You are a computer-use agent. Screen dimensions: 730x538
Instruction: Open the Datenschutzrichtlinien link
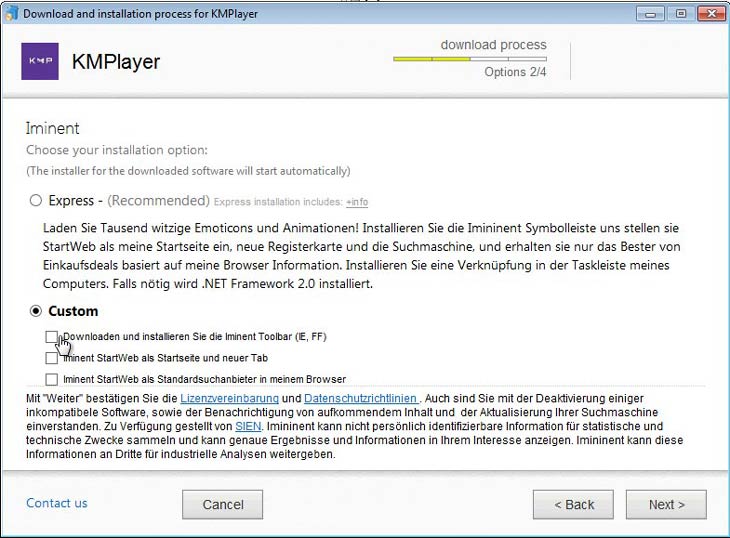pyautogui.click(x=361, y=398)
